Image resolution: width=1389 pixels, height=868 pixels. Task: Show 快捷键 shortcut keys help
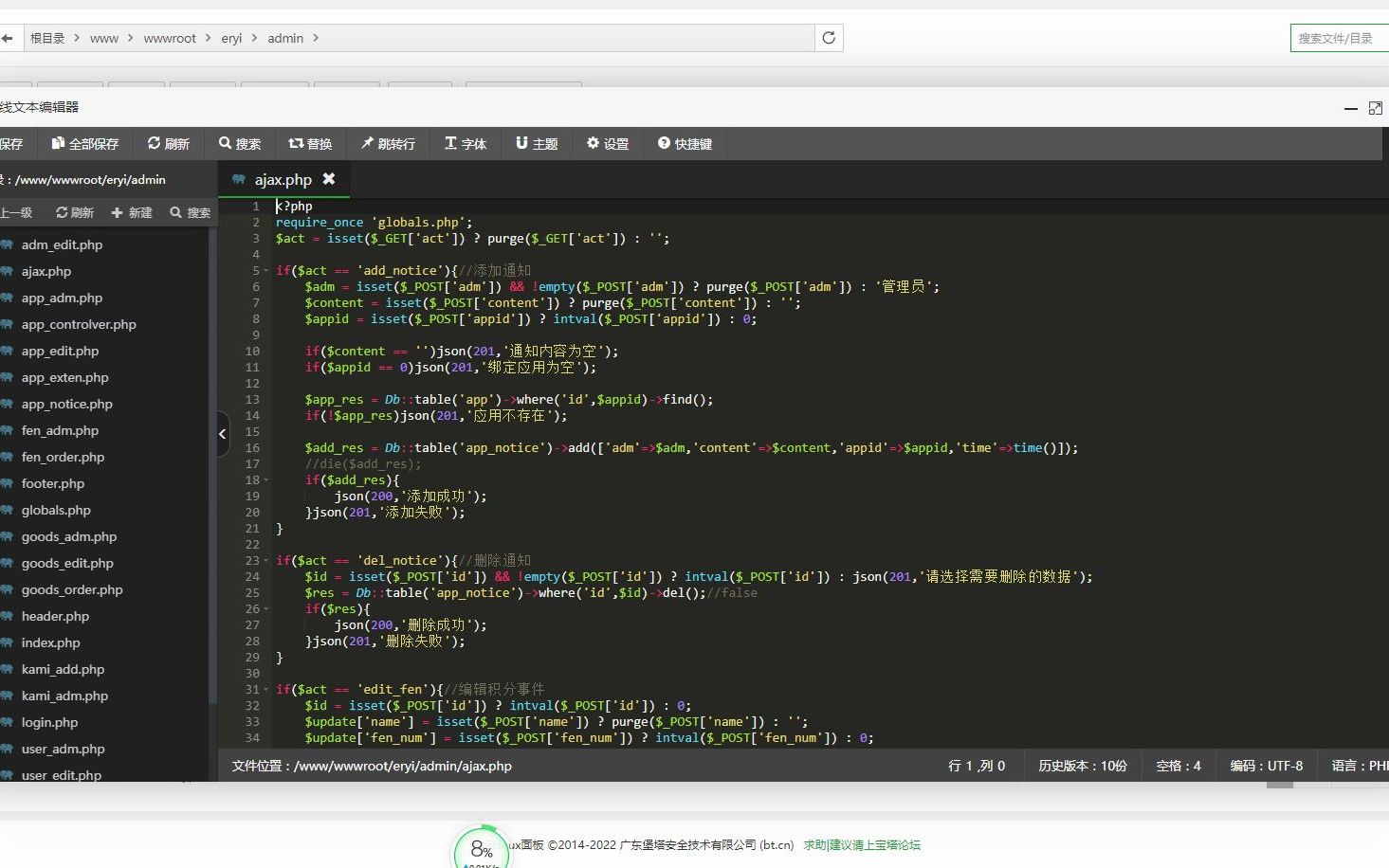(685, 143)
